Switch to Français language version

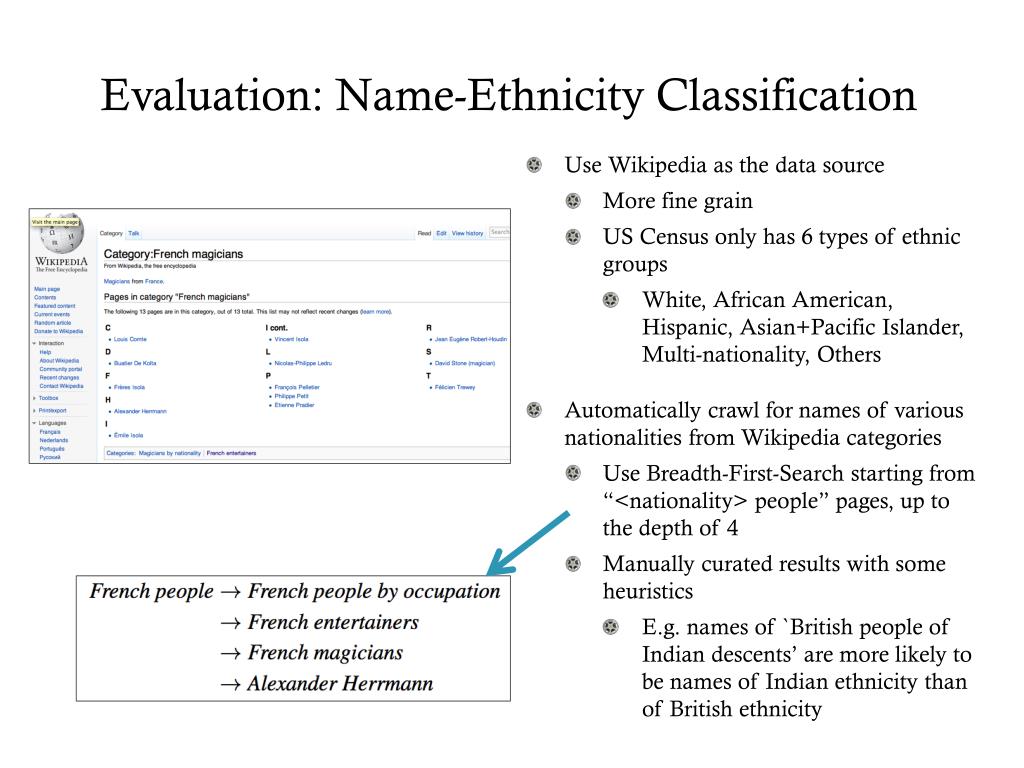[x=50, y=432]
